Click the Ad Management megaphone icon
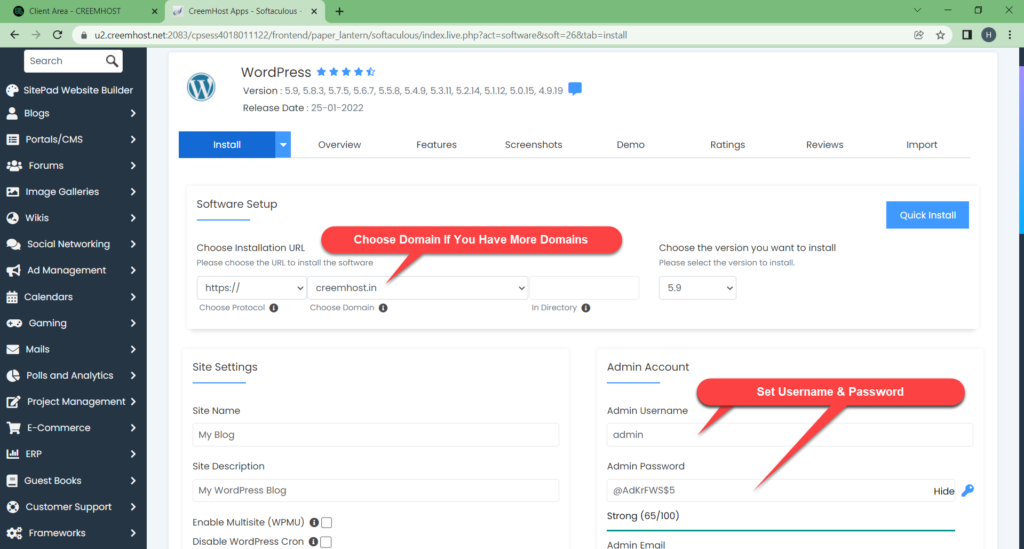1024x549 pixels. point(13,270)
